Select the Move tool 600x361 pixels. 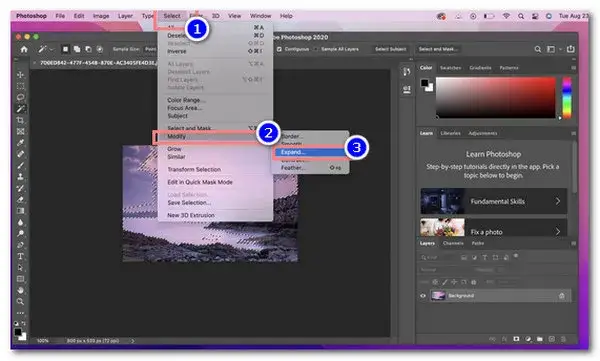click(x=20, y=74)
